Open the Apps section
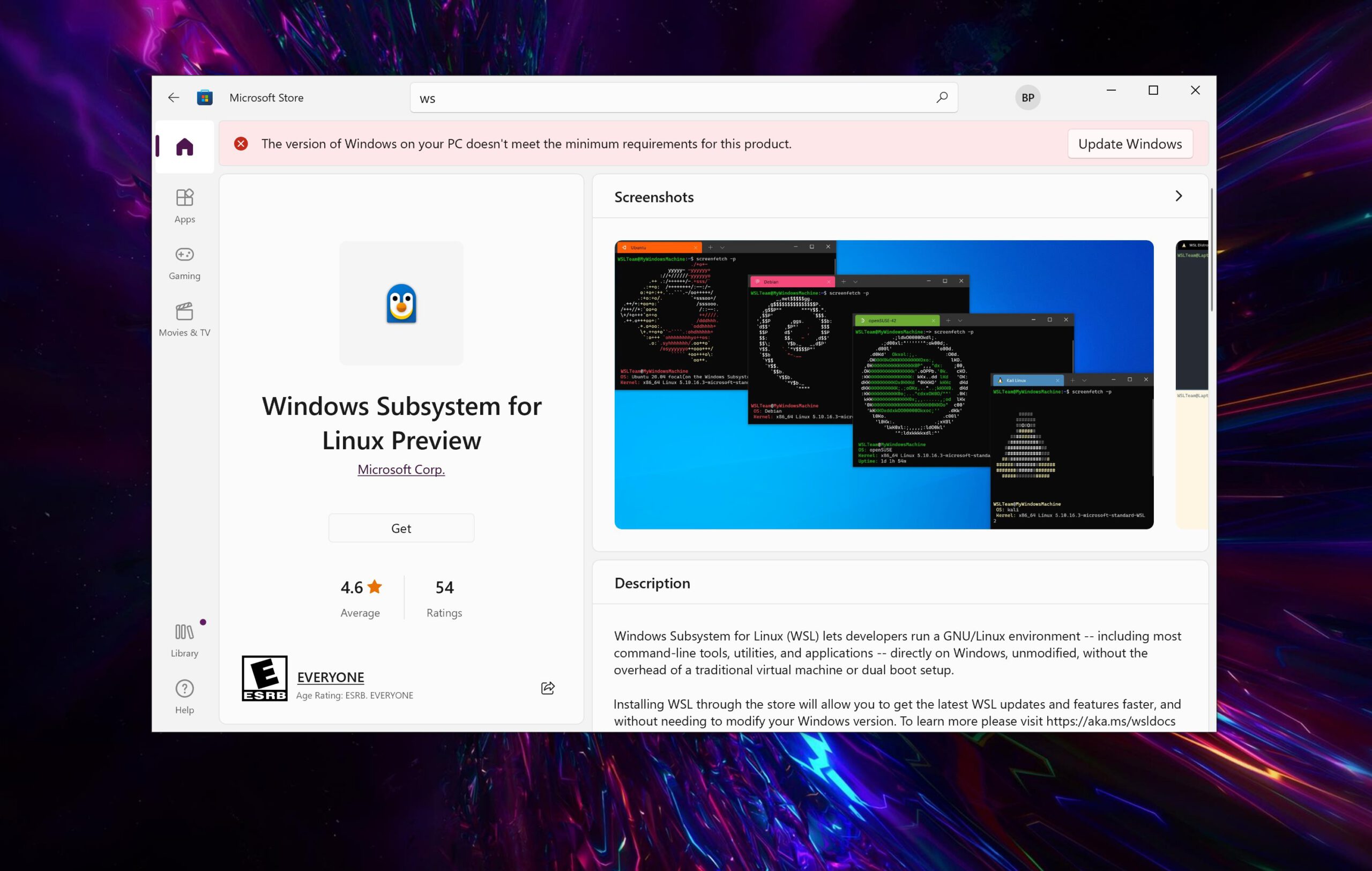Viewport: 1372px width, 871px height. click(x=184, y=206)
